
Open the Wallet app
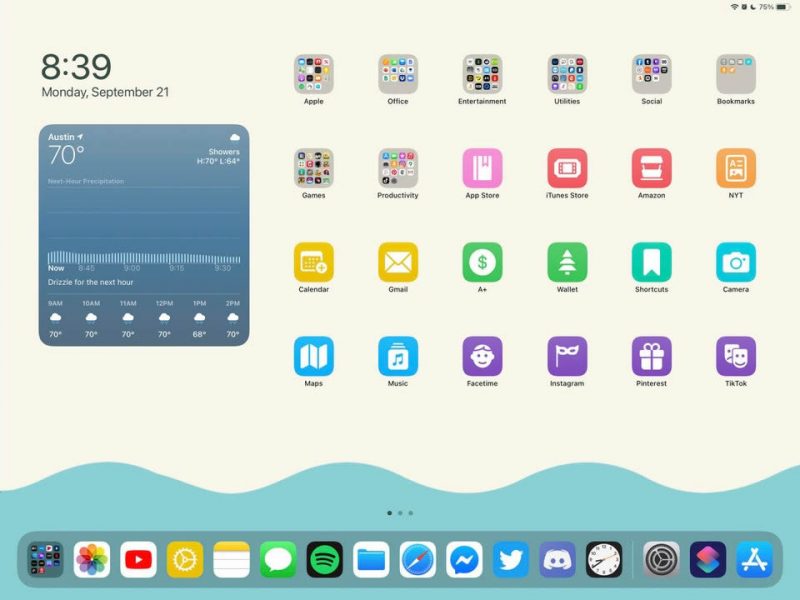pos(567,262)
